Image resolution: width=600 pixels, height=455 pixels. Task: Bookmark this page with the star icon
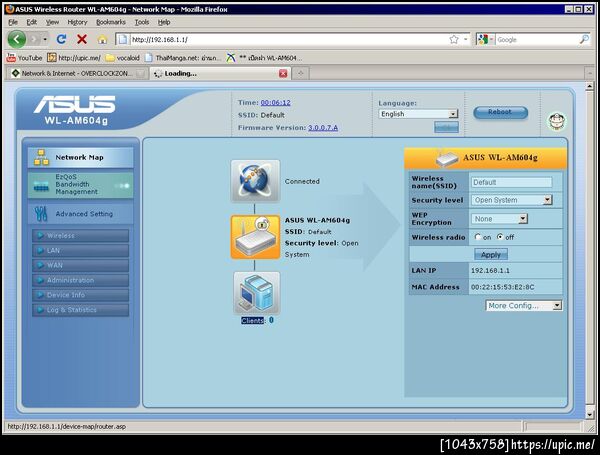pyautogui.click(x=454, y=39)
